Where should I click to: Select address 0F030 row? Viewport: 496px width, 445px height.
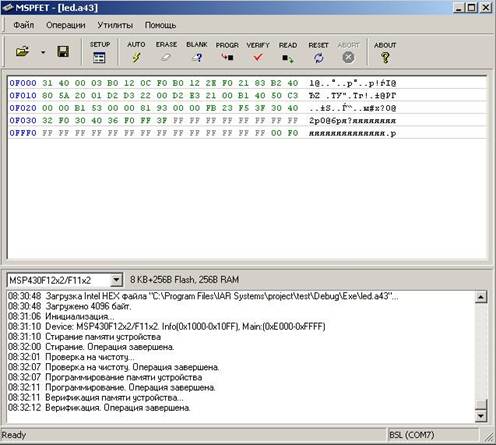23,121
